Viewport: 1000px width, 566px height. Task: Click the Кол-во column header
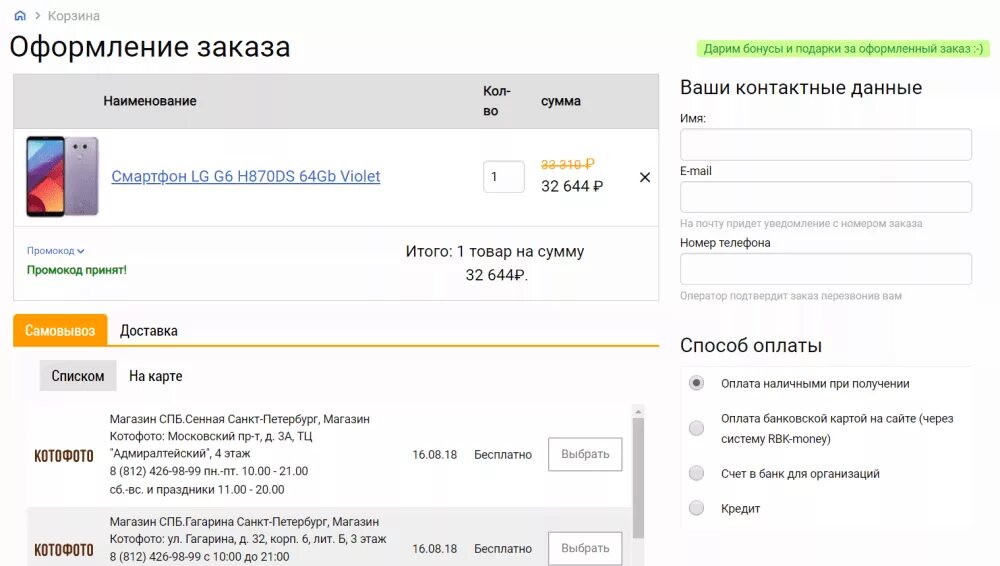(497, 101)
